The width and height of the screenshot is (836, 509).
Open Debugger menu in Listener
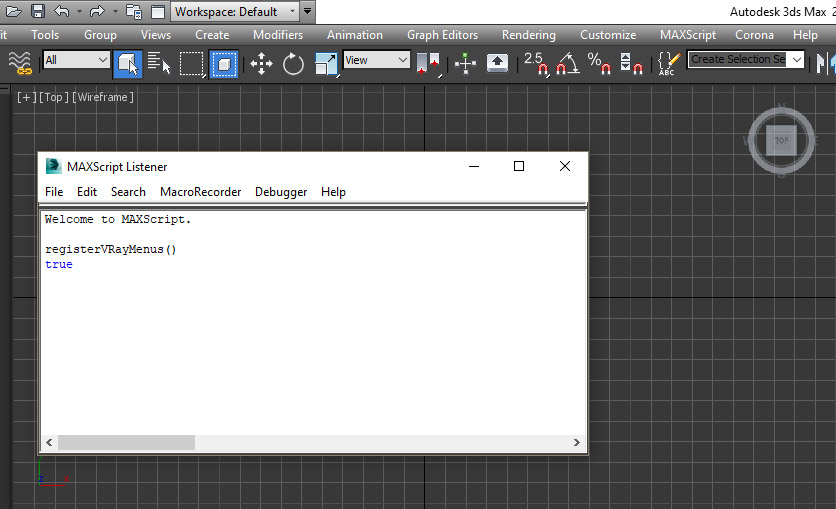point(281,192)
